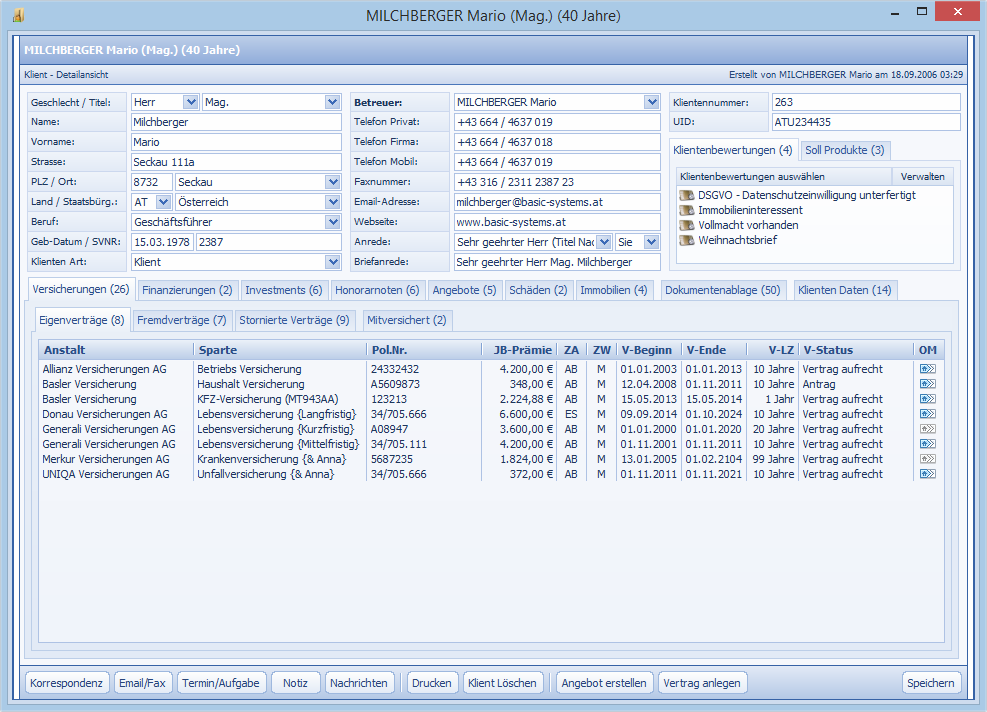Image resolution: width=987 pixels, height=712 pixels.
Task: Click the Webseite field with www.basic-systems.at
Action: point(557,222)
